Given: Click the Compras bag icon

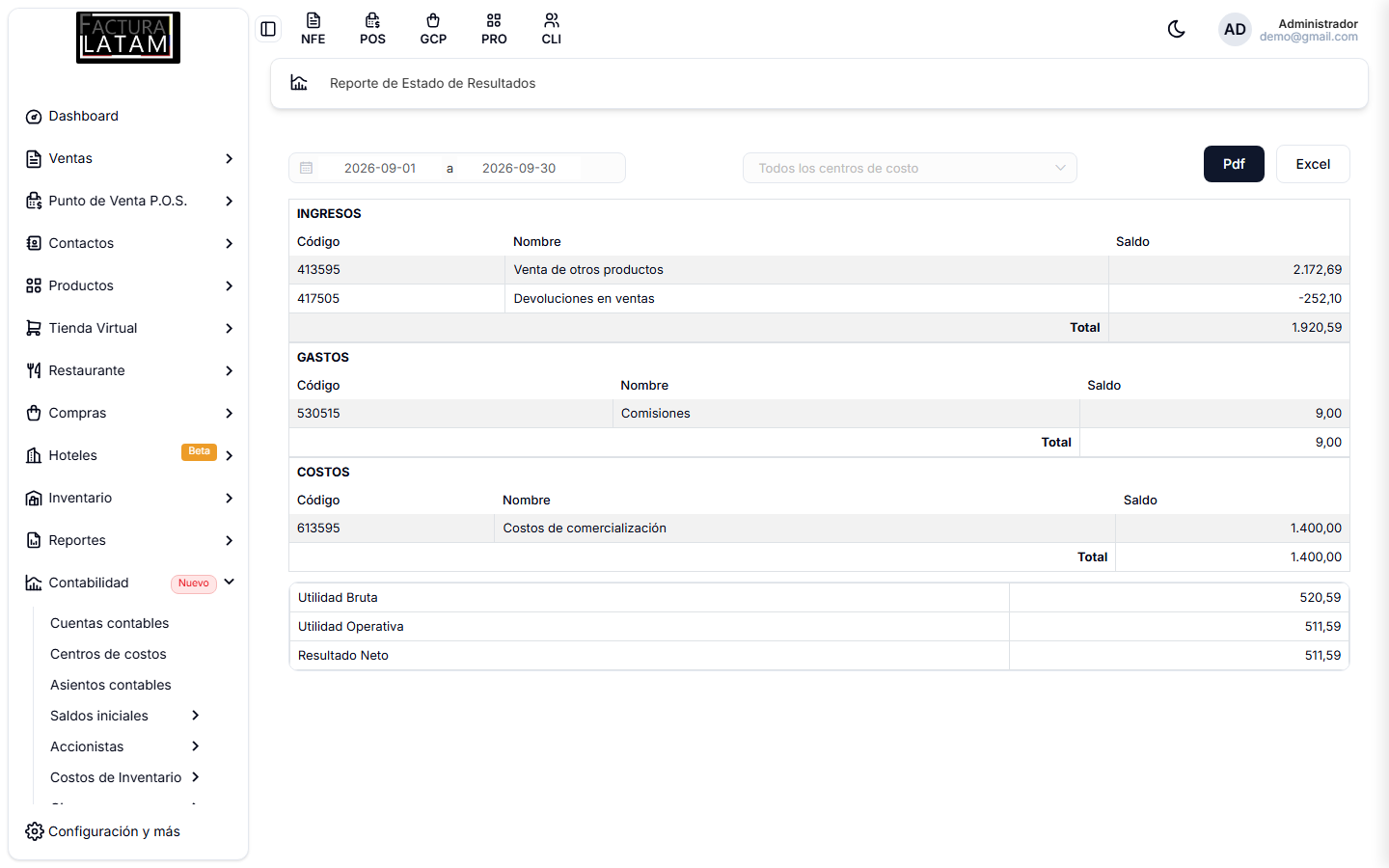Looking at the screenshot, I should 34,414.
